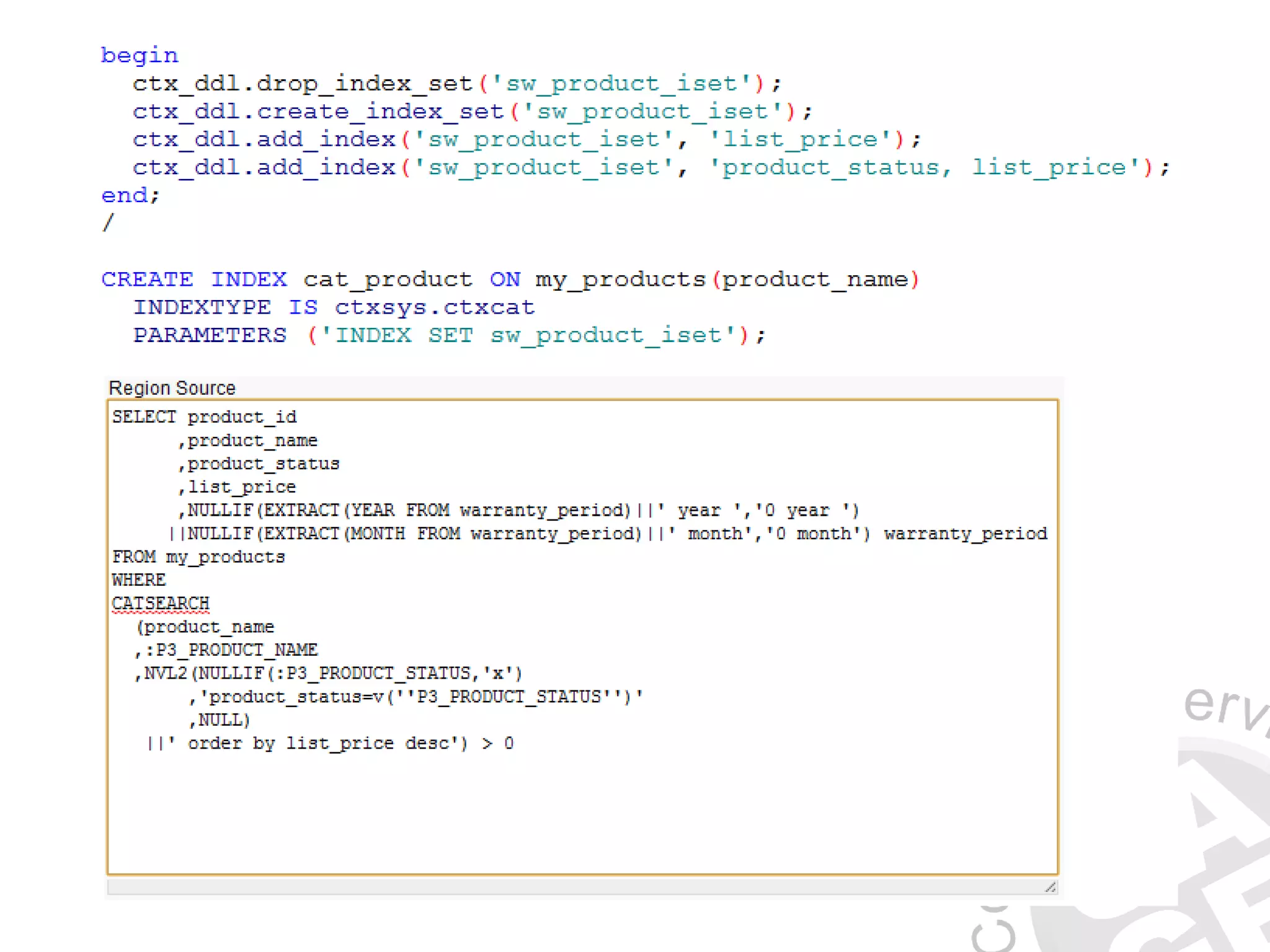Click the INDEXTYPE IS ctxsys.ctxcat line

[334, 307]
